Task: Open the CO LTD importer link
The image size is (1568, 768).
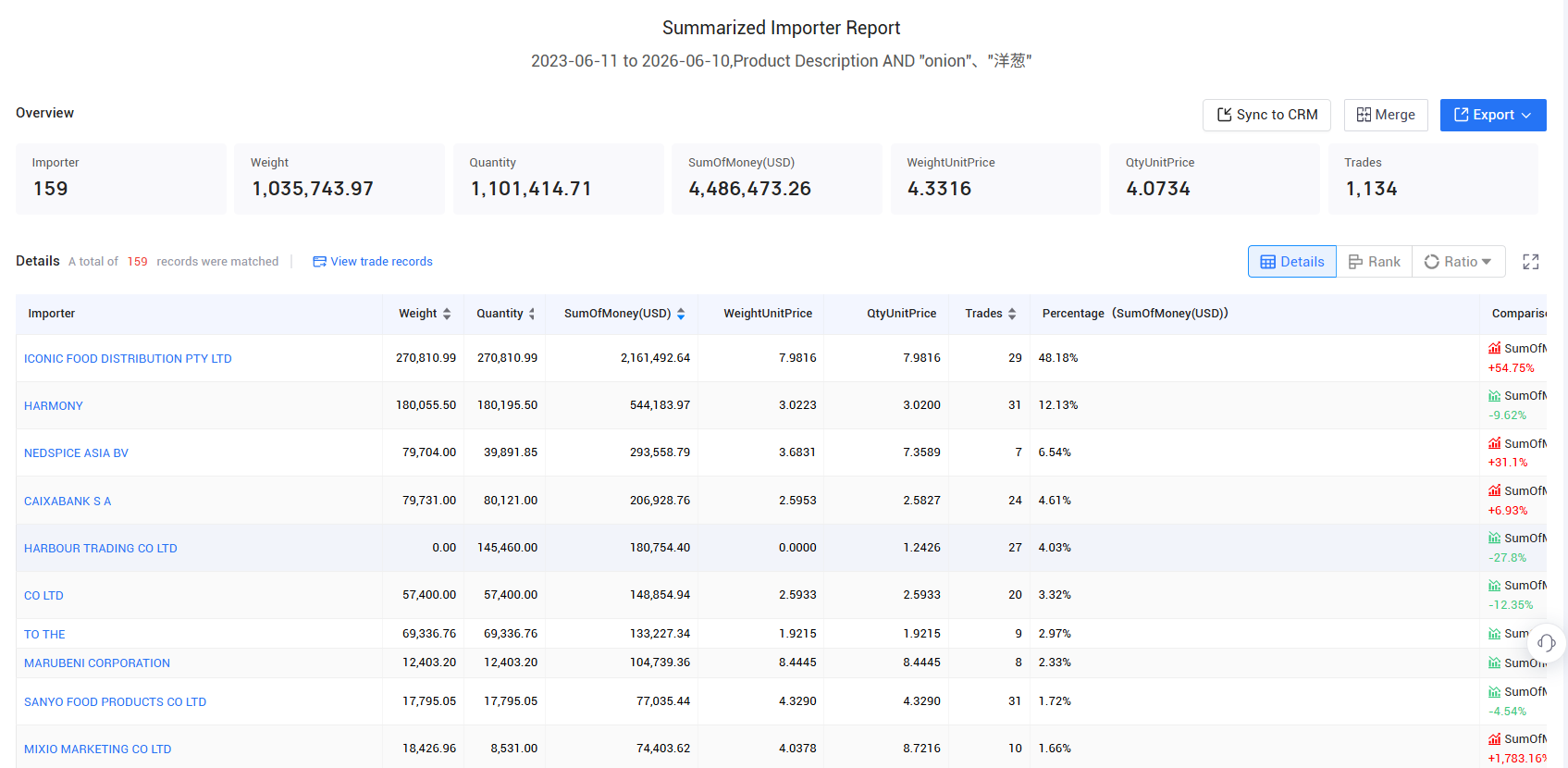Action: click(x=43, y=596)
